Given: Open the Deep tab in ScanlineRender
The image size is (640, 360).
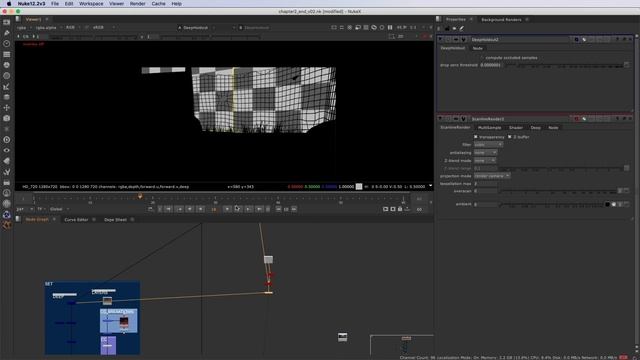Looking at the screenshot, I should point(536,128).
